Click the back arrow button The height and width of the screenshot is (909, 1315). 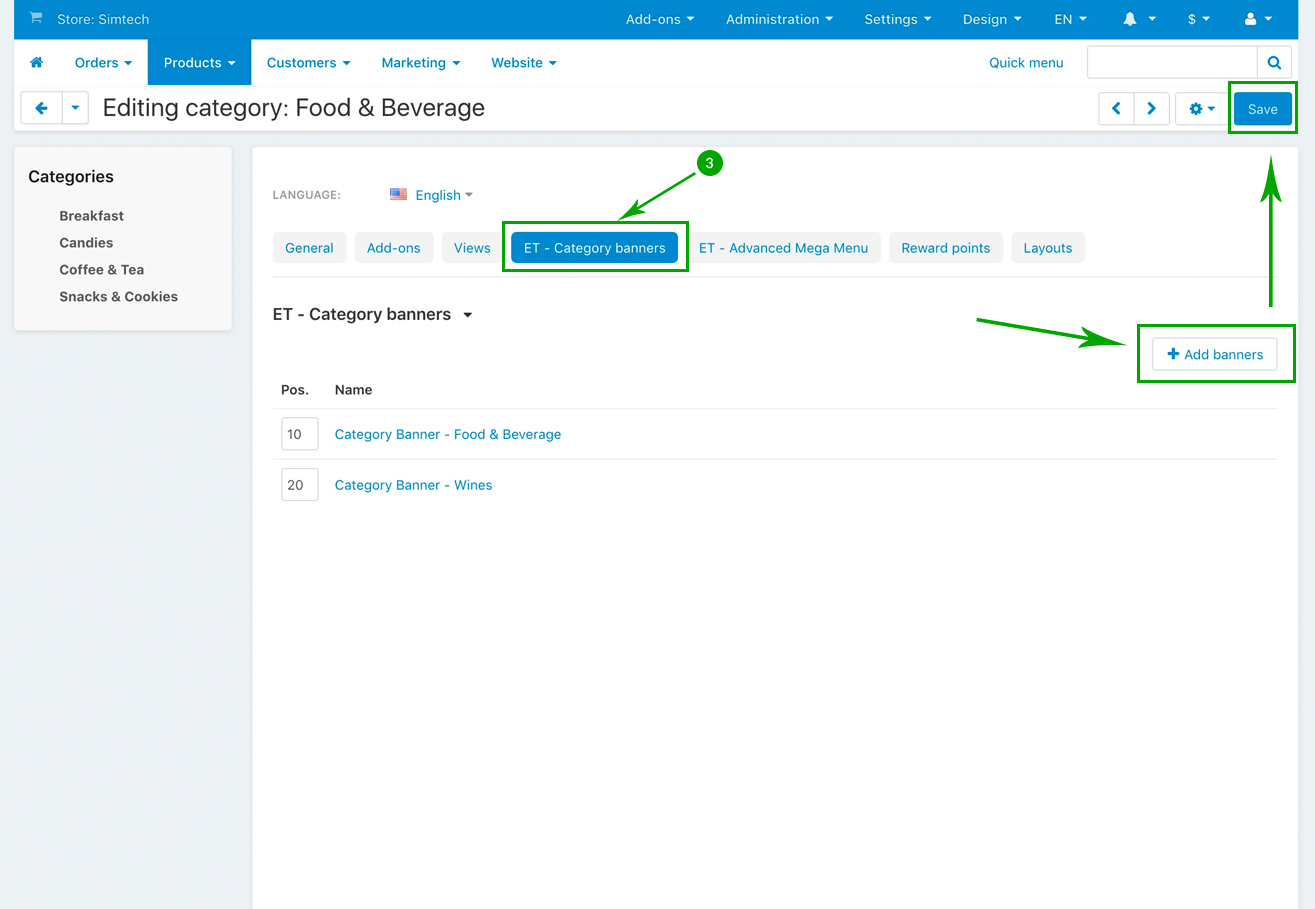tap(41, 108)
